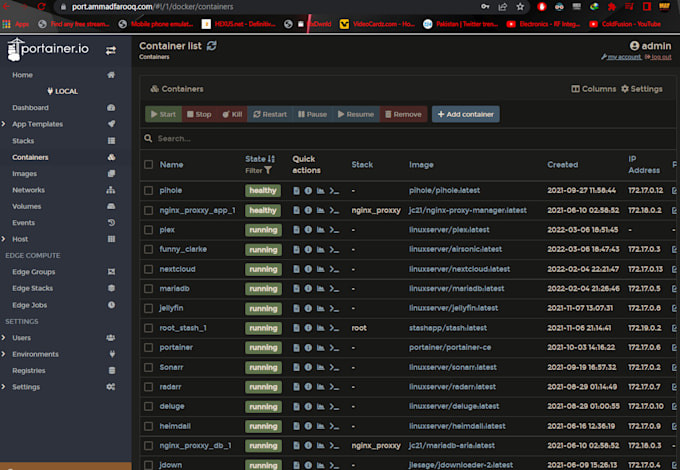Click the Dashboard gauge icon in sidebar
Viewport: 680px width, 470px height.
111,108
